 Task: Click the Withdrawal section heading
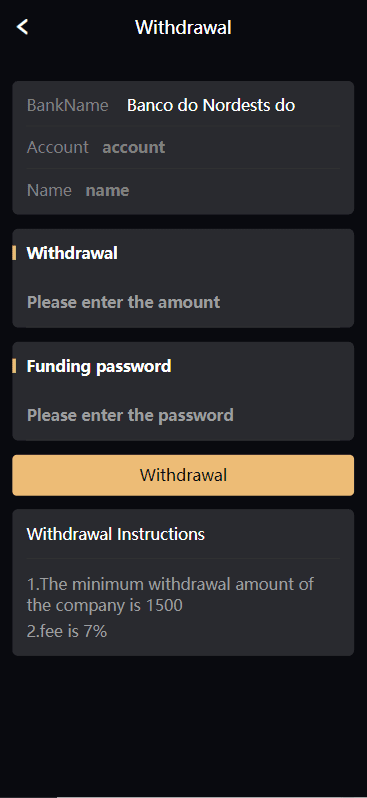point(72,253)
